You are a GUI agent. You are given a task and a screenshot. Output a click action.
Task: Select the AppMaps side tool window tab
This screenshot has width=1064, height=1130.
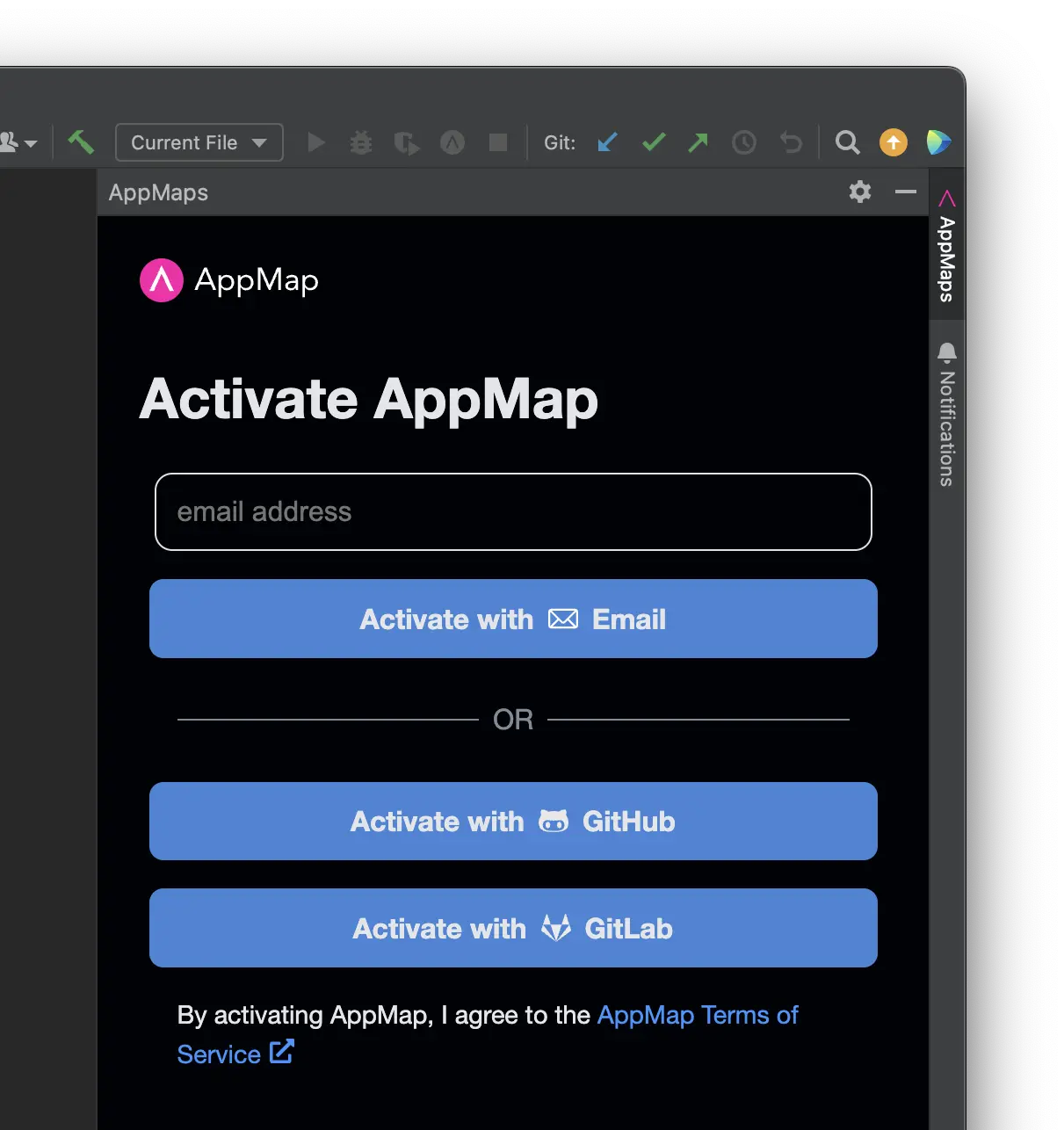(947, 245)
